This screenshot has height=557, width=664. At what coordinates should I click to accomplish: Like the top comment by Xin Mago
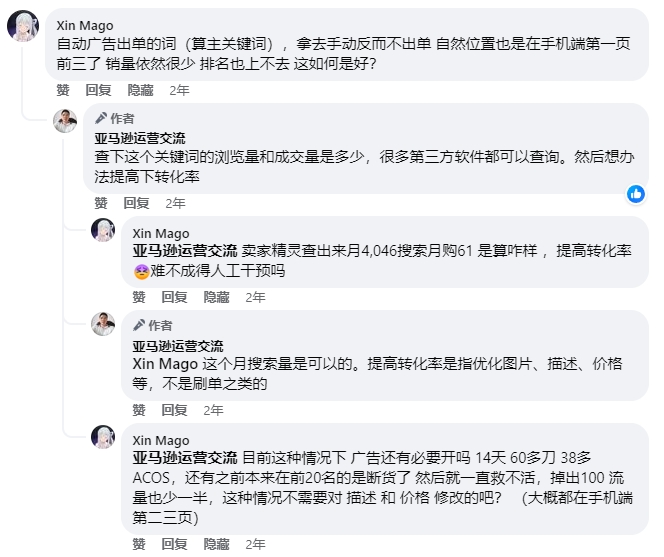point(63,90)
